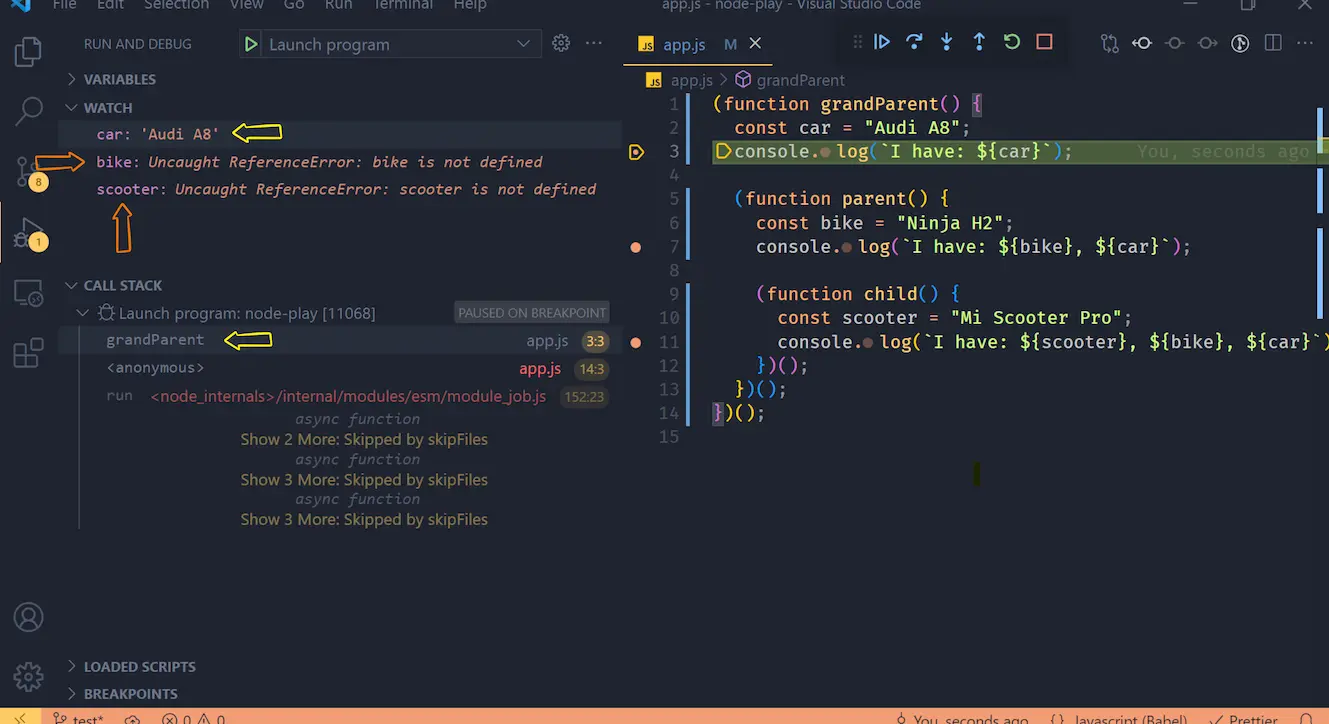1329x724 pixels.
Task: Toggle breakpoint on line 11
Action: point(636,342)
